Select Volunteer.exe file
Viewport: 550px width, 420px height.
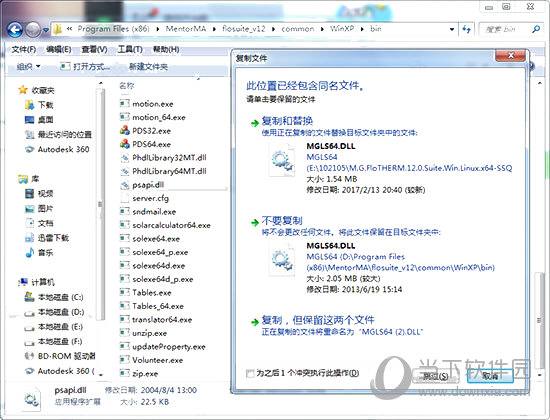(x=152, y=360)
